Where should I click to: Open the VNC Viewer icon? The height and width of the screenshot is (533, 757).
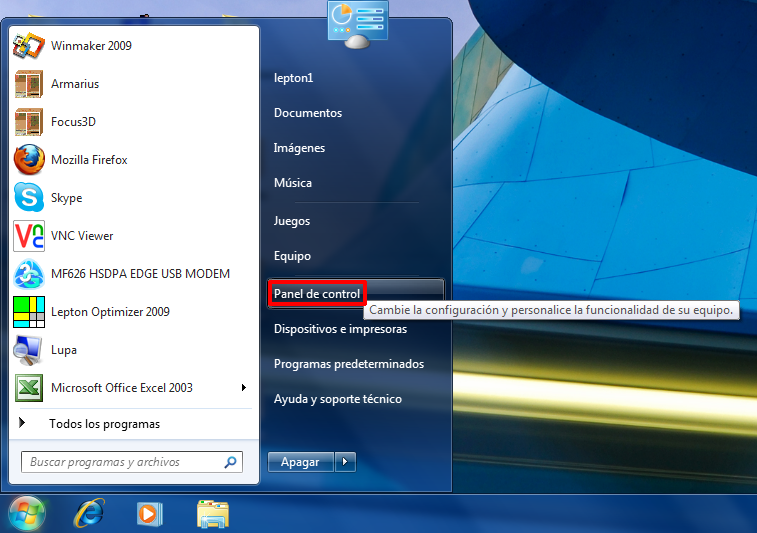point(29,236)
